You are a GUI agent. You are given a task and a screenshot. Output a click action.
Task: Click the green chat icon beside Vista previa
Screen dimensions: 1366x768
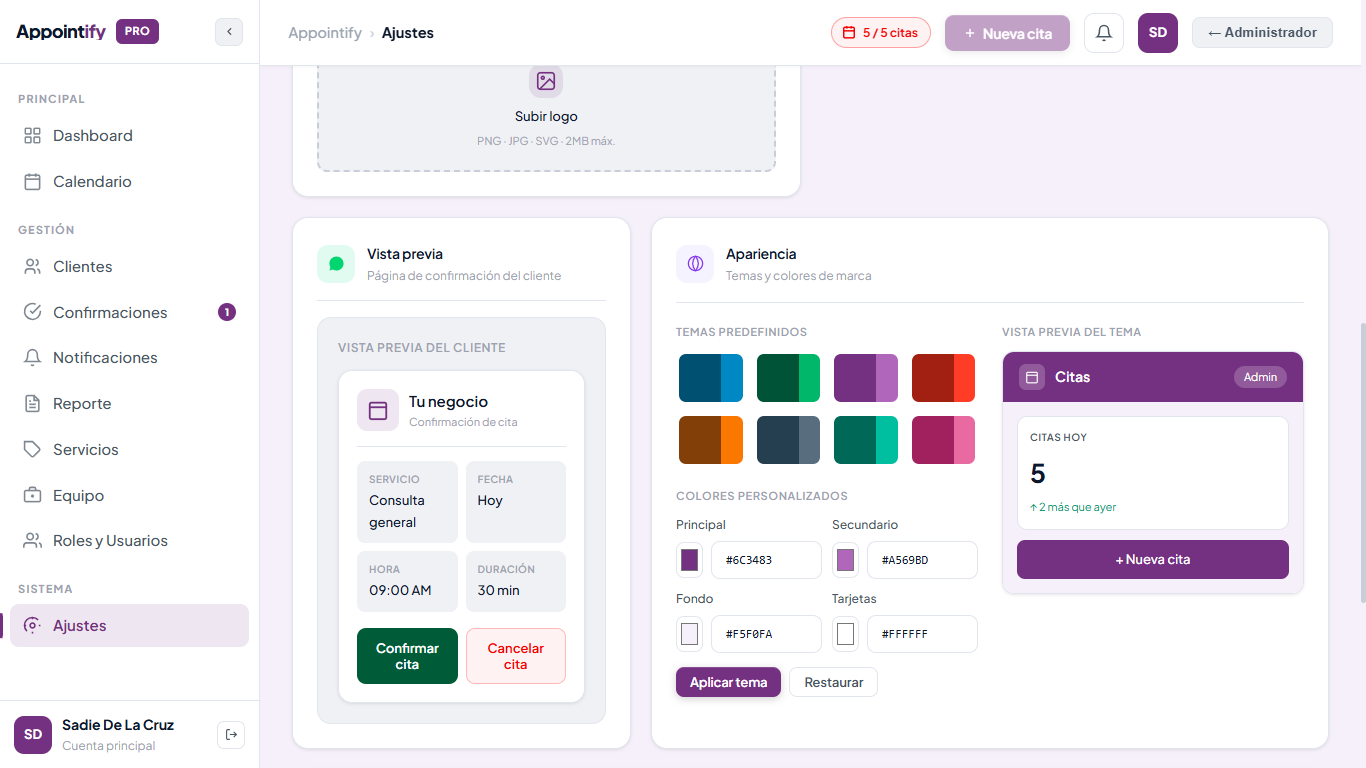336,264
